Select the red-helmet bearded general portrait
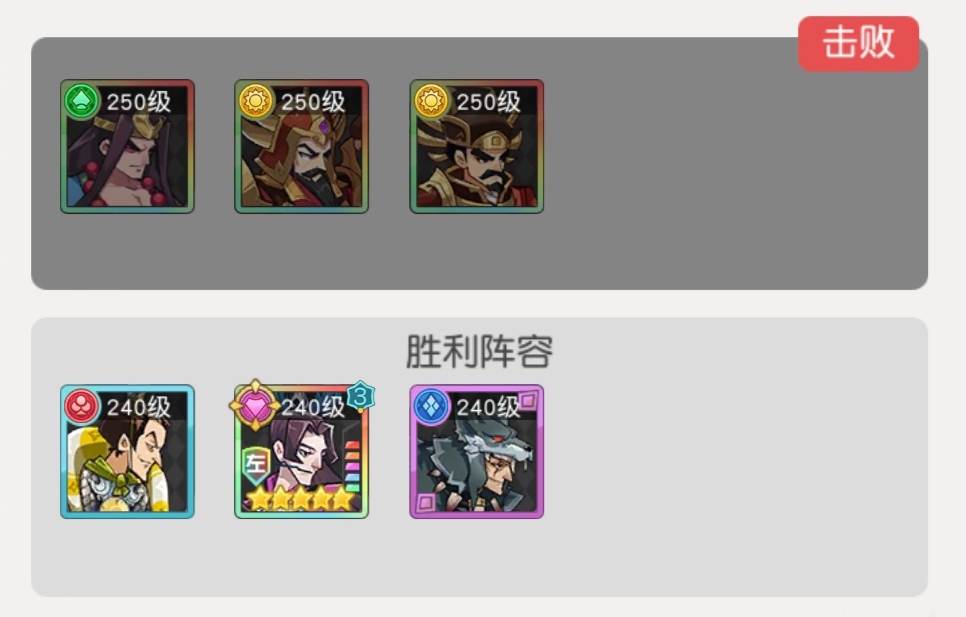 (x=301, y=147)
